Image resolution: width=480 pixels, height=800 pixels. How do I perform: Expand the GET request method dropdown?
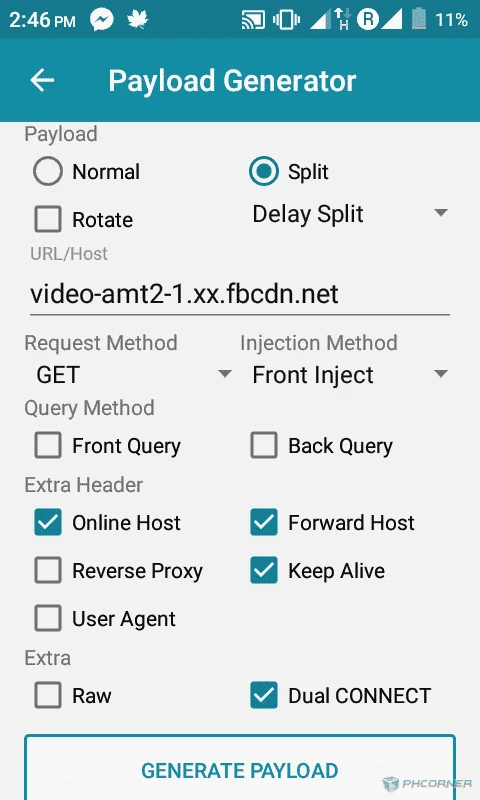(132, 374)
